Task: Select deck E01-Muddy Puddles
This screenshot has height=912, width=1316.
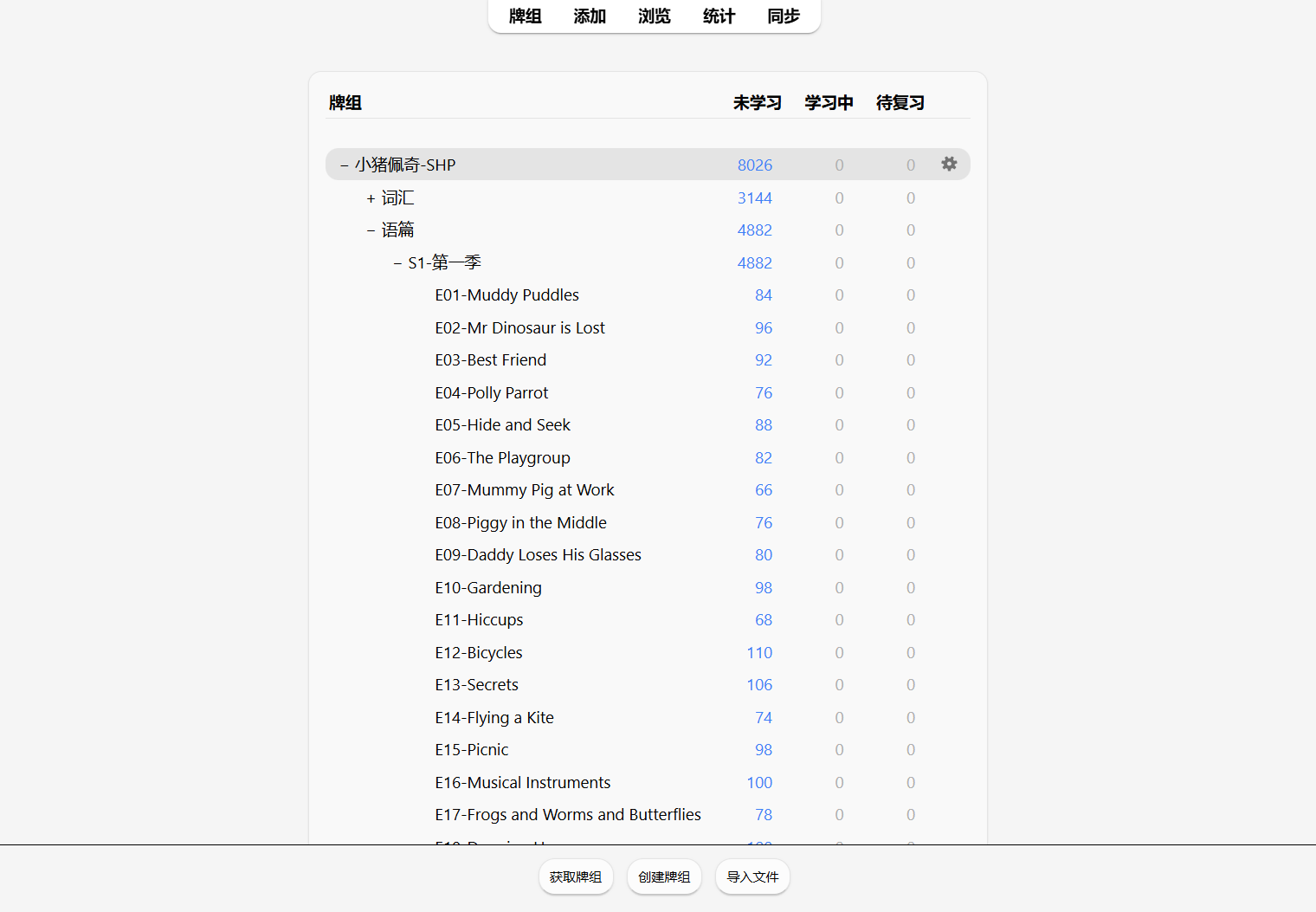Action: (x=506, y=295)
